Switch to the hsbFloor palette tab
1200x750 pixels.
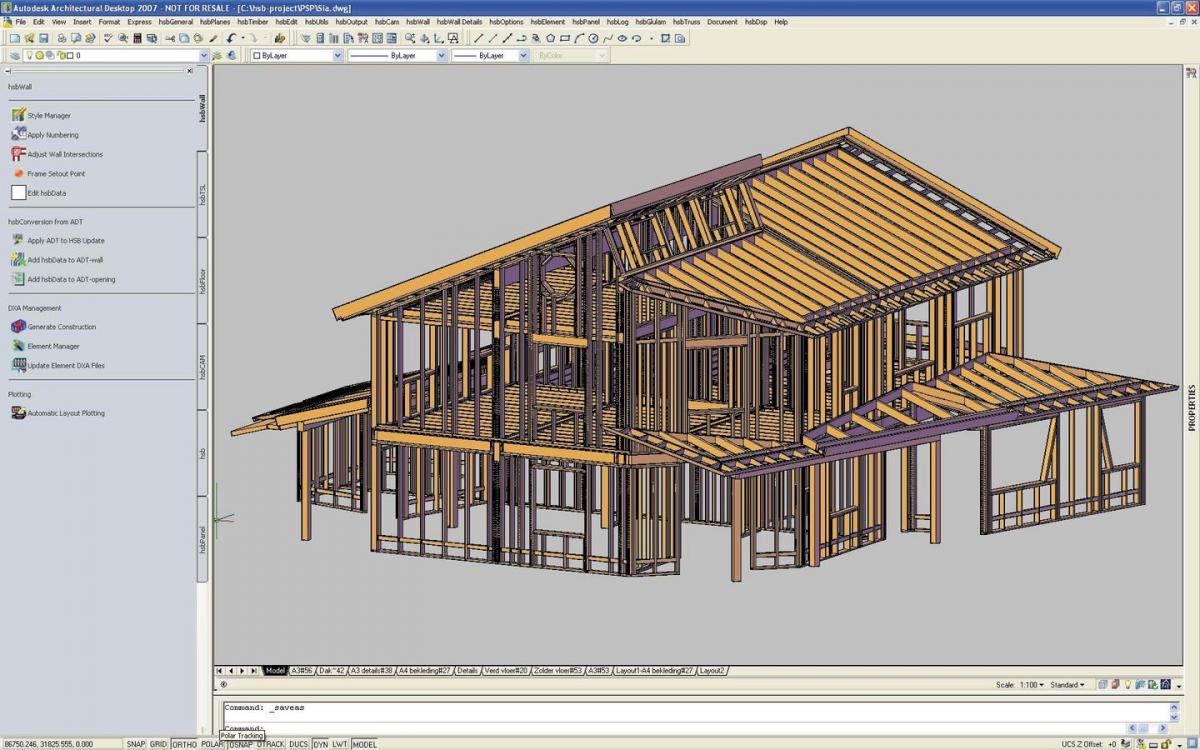coord(202,280)
